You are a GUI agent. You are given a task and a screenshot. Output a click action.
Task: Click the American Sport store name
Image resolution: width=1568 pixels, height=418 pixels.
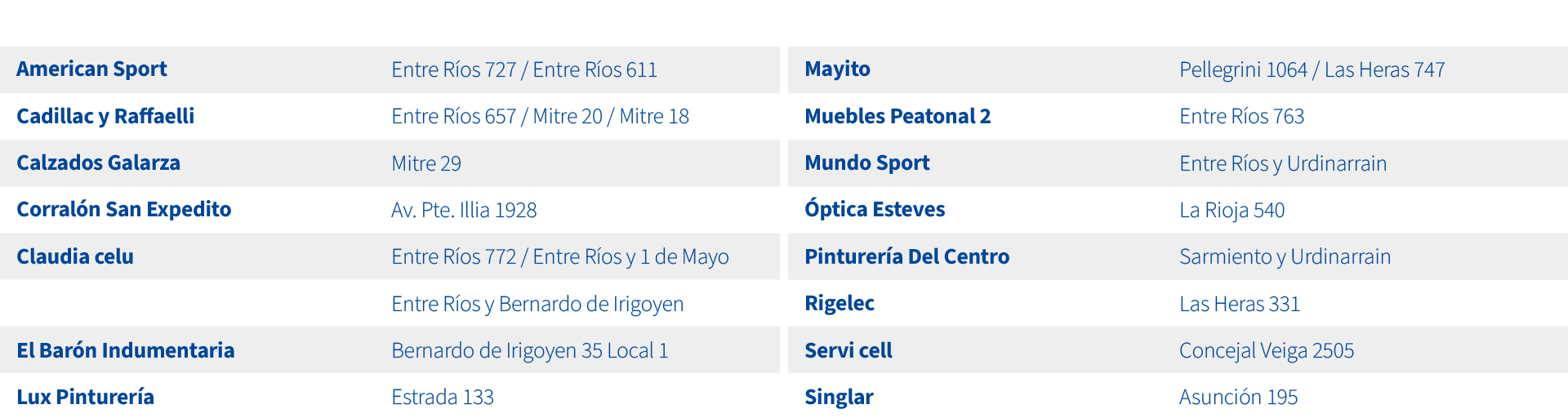[91, 69]
